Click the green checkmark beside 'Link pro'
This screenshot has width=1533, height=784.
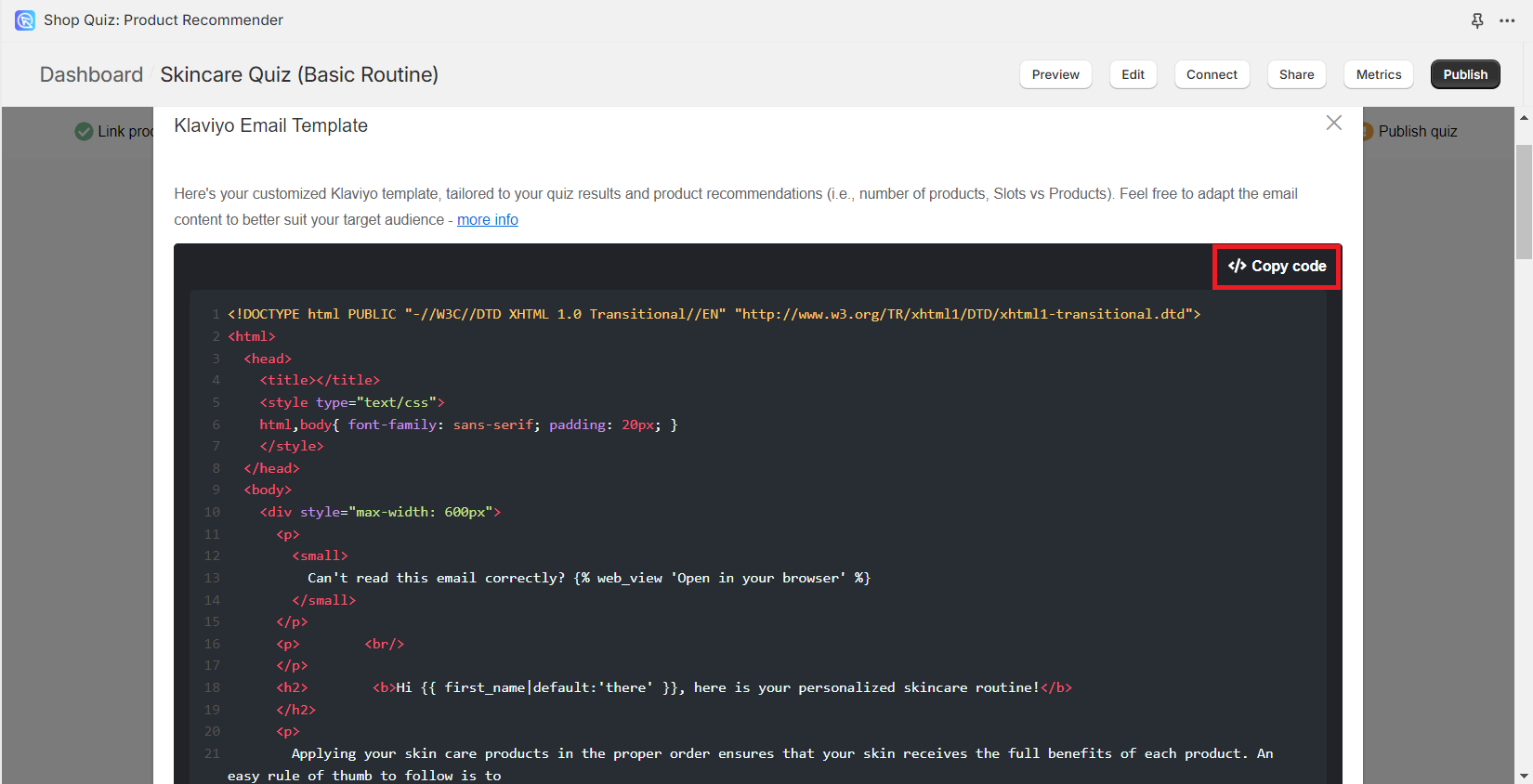[84, 132]
